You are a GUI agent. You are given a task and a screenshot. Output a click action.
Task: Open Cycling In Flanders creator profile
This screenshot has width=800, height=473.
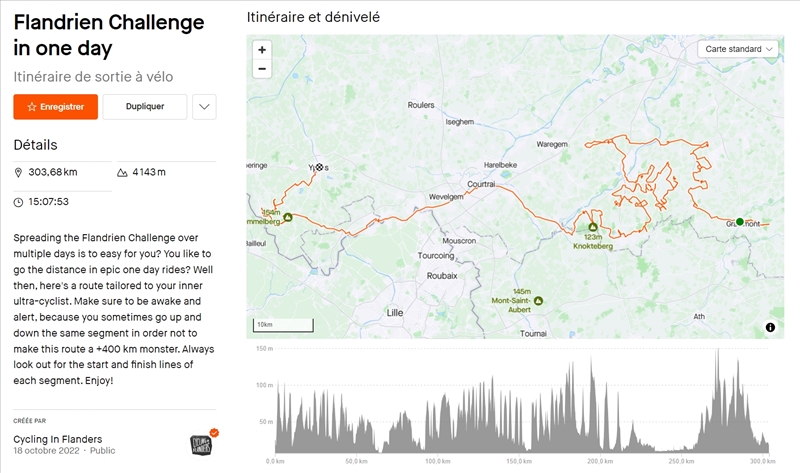click(57, 439)
